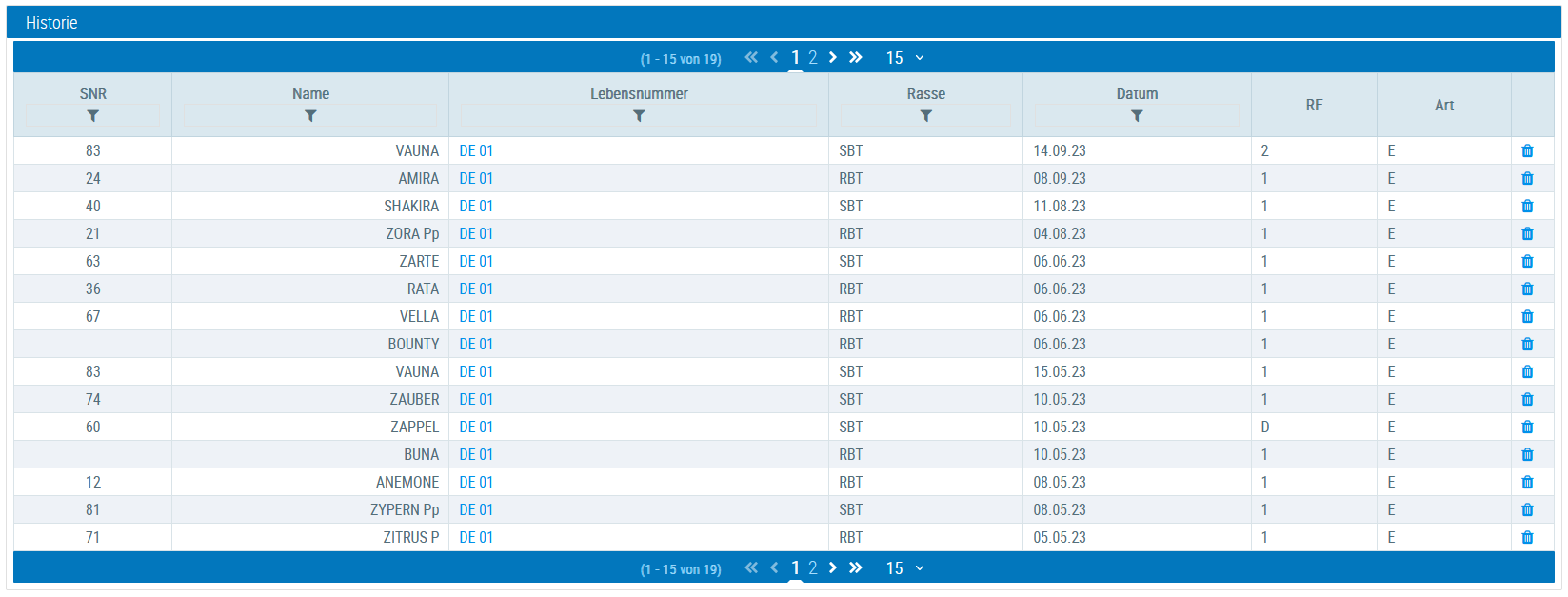Delete the VAUNA entry dated 15.05.23
Screen dimensions: 1568x597
1527,371
